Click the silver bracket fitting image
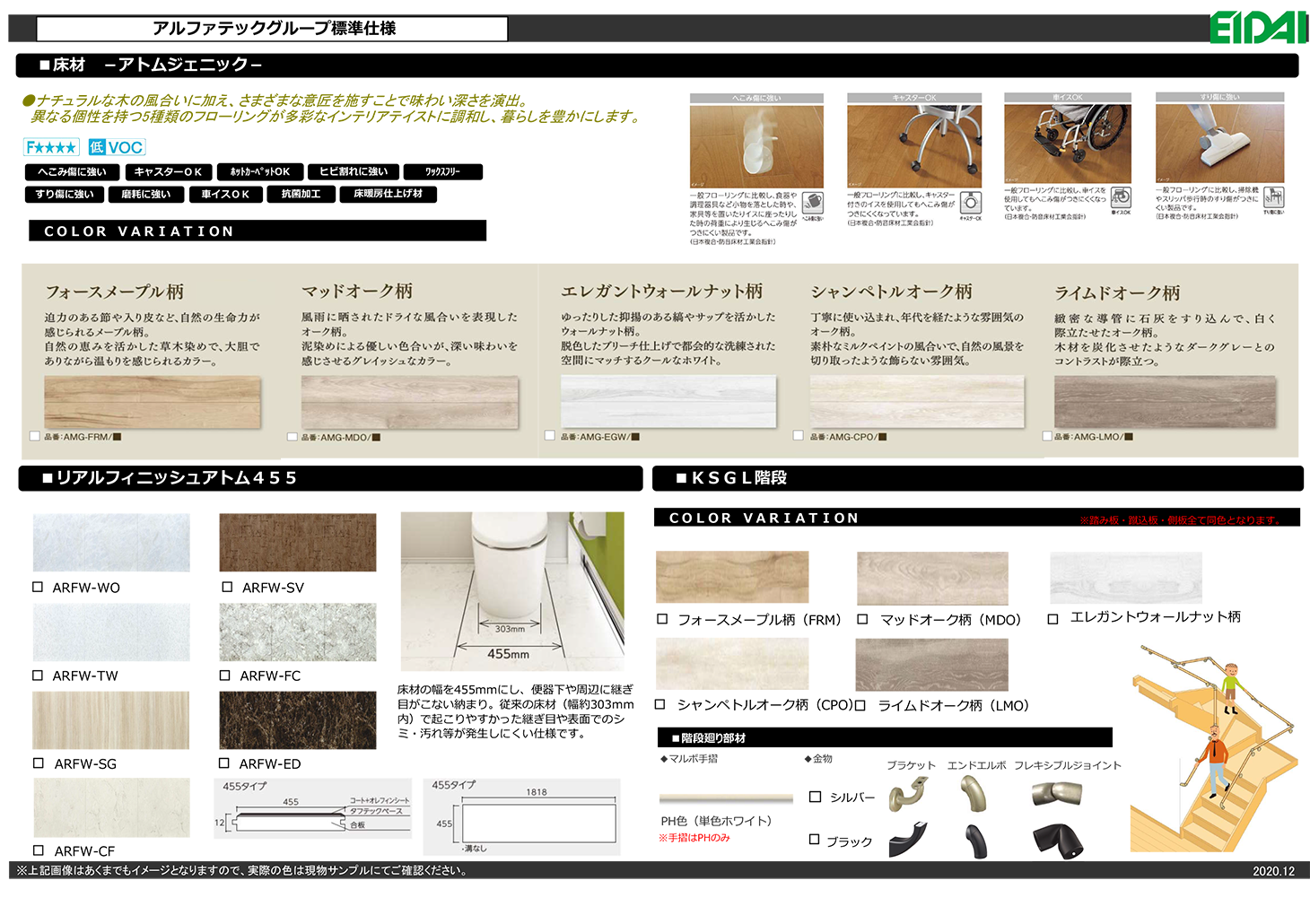The height and width of the screenshot is (924, 1310). point(908,794)
